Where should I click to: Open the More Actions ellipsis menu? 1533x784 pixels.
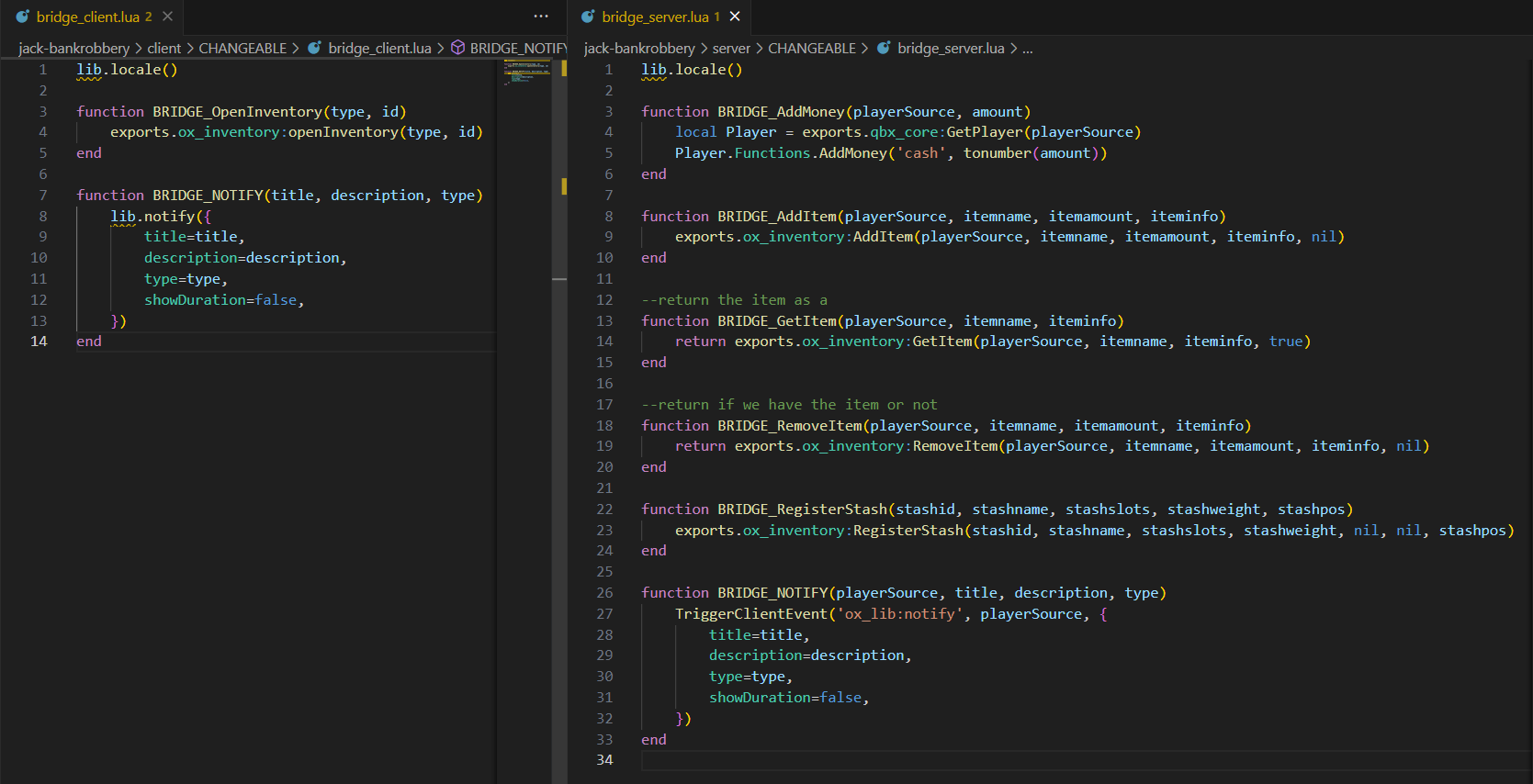tap(541, 17)
